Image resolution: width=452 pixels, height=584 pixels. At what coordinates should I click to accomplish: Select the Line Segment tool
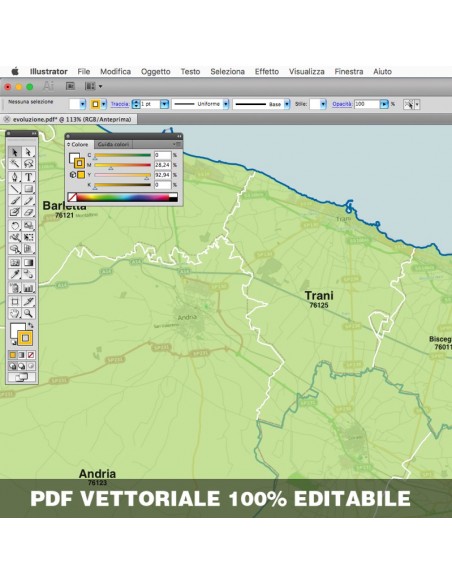point(15,188)
